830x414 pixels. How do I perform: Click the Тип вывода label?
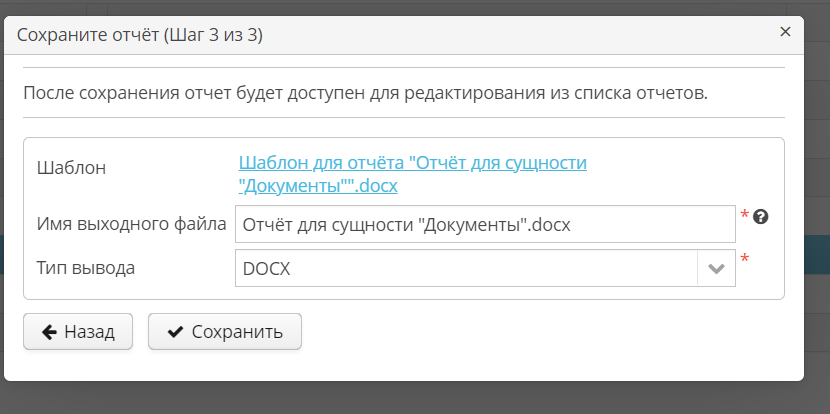tap(85, 268)
